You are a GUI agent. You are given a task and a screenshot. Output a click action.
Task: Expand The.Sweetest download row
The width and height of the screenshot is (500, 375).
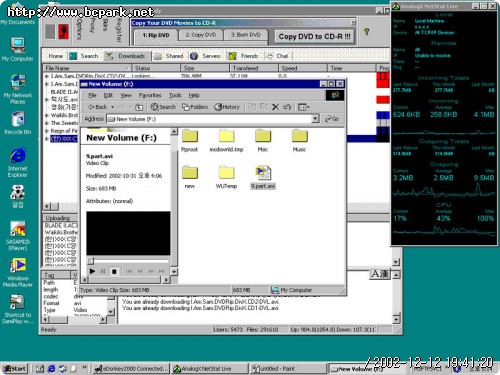(47, 123)
